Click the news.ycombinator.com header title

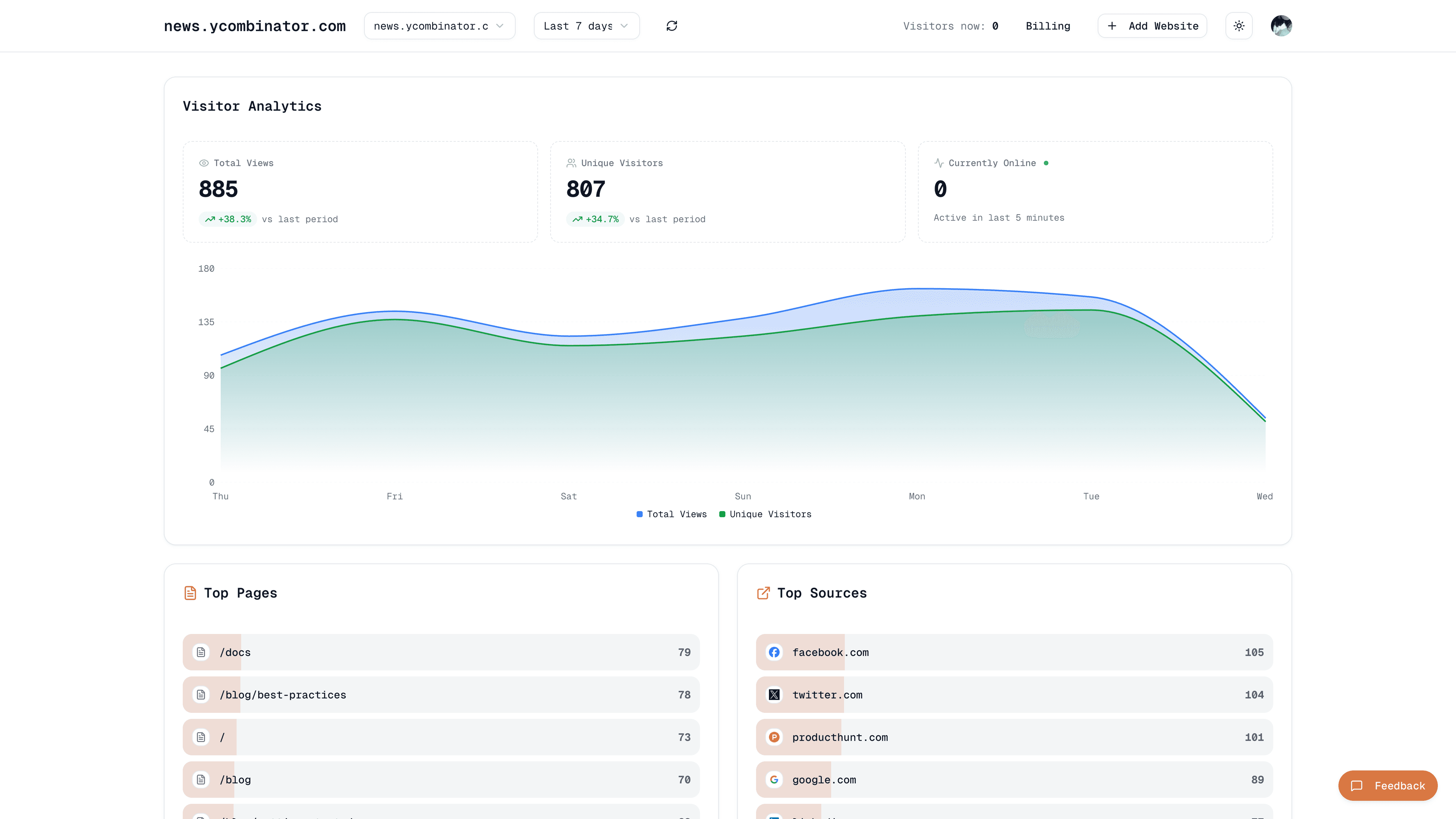coord(255,25)
